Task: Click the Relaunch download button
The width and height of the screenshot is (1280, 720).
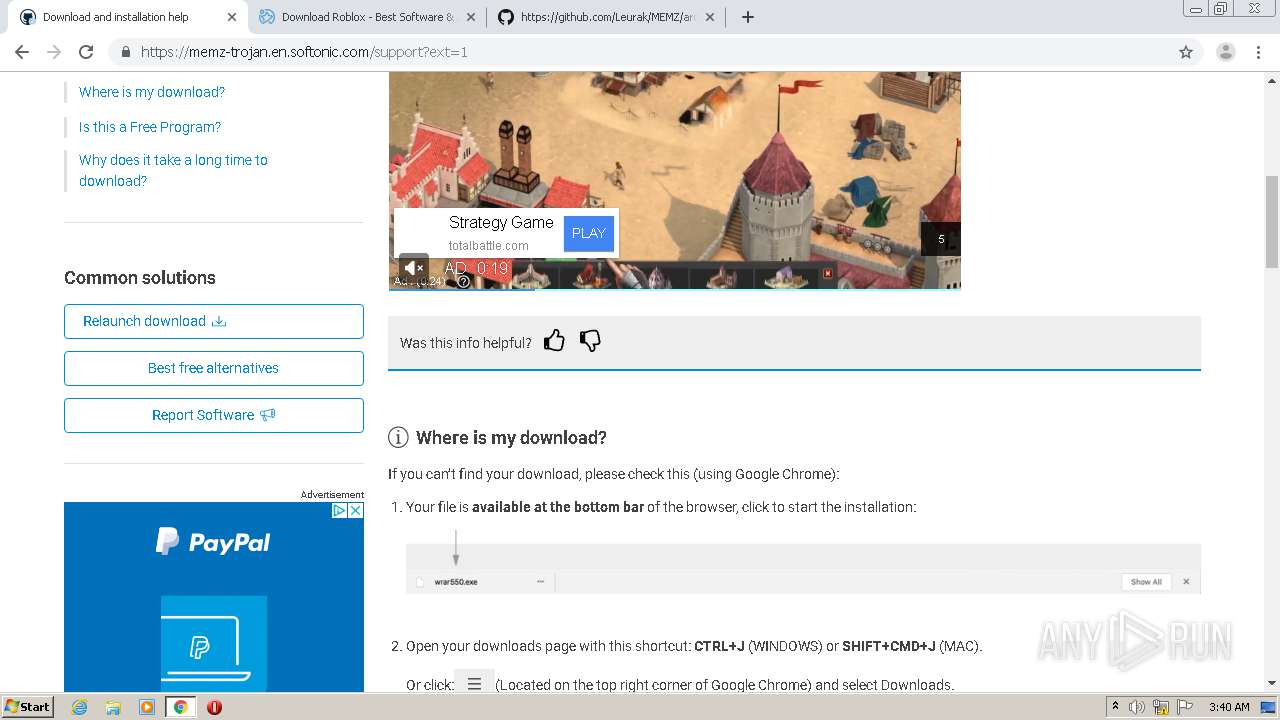Action: [x=214, y=321]
